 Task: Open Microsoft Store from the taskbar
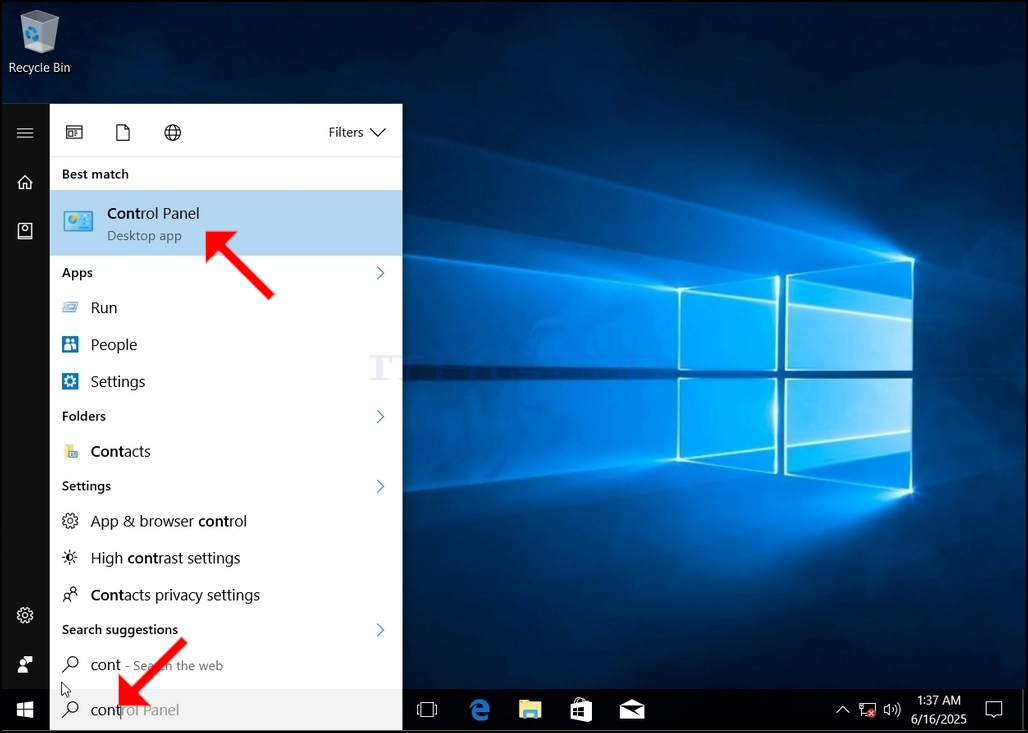click(x=581, y=709)
